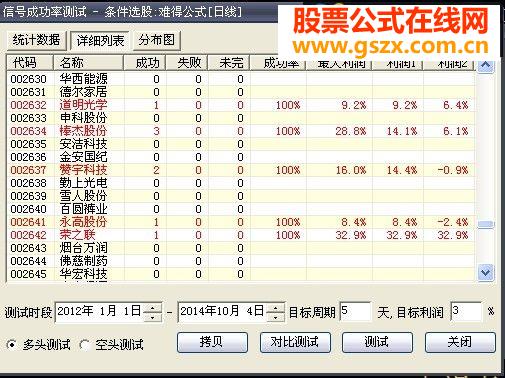Viewport: 505px width, 378px height.
Task: Click the start date spinner arrows
Action: pos(152,312)
